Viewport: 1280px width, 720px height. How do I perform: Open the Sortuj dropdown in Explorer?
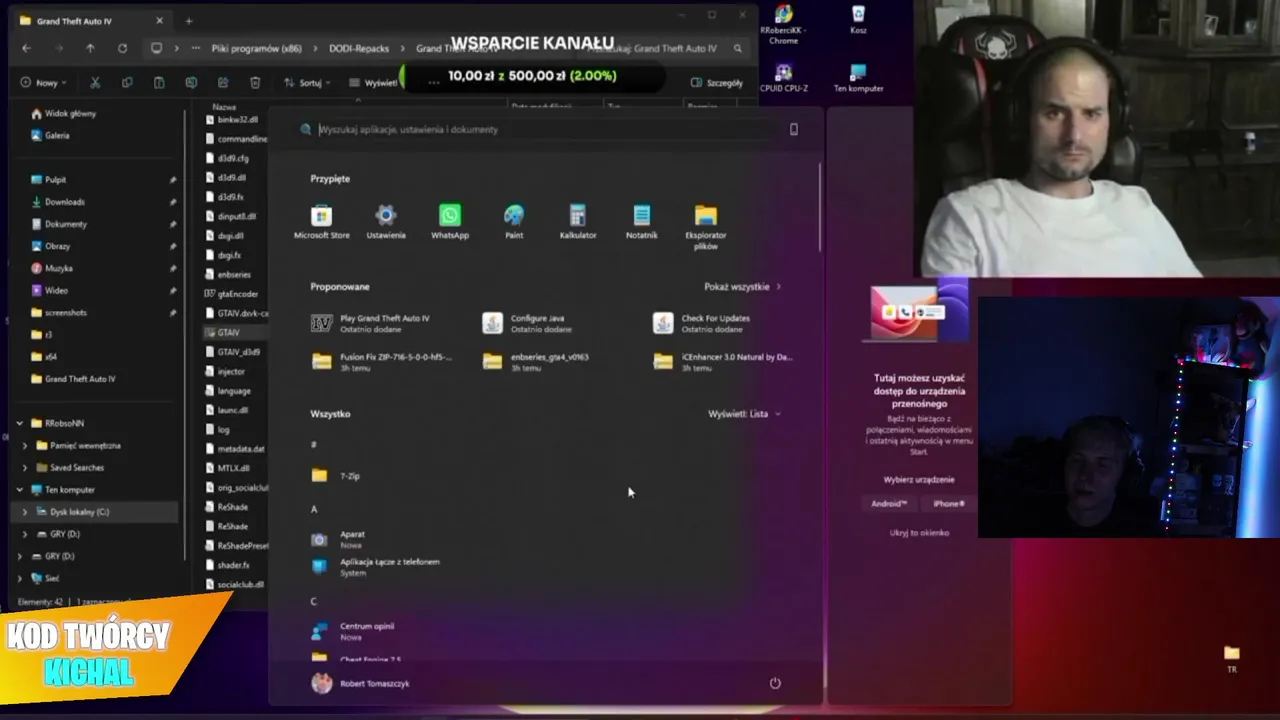pos(308,83)
